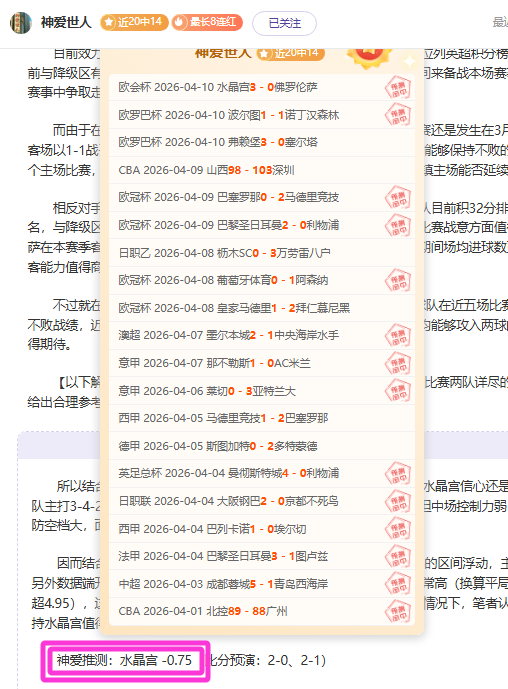Click the 神爱世人 author avatar

(x=21, y=22)
